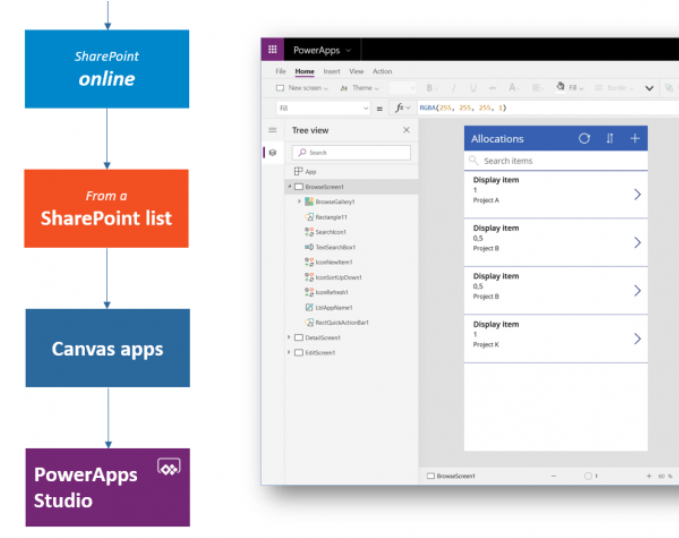Image resolution: width=679 pixels, height=538 pixels.
Task: Open the fx formula dropdown
Action: pos(402,108)
